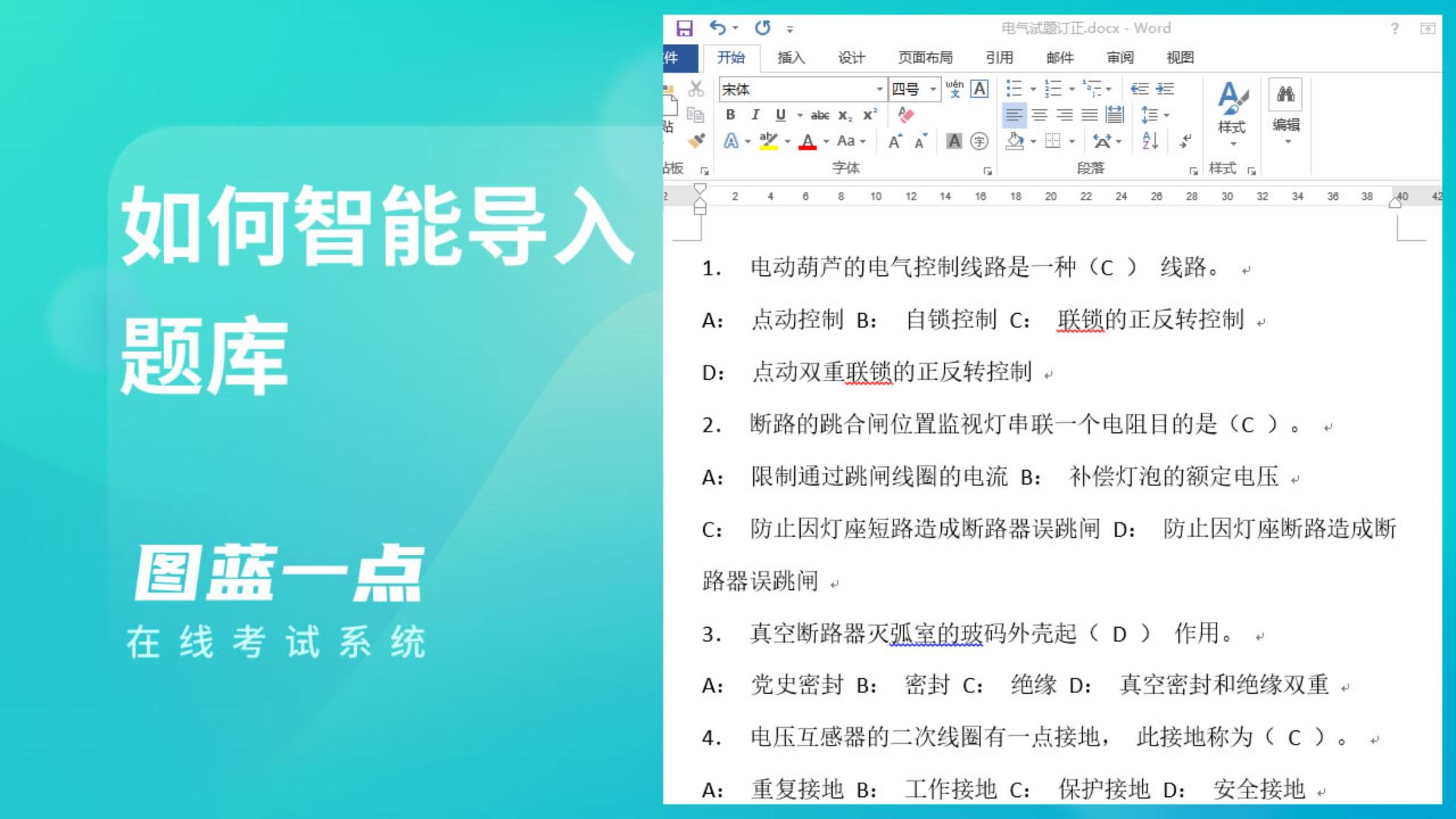The image size is (1456, 819).
Task: Toggle italic formatting
Action: [x=755, y=115]
